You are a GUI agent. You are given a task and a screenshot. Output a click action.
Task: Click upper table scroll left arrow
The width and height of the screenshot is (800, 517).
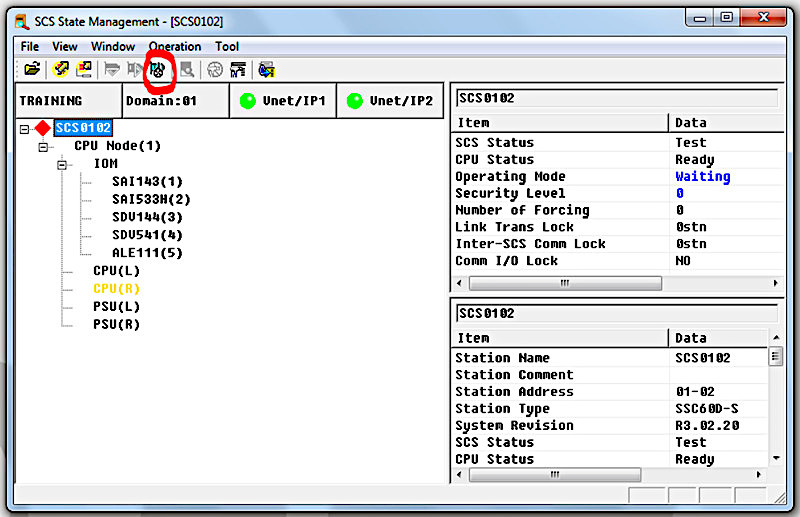coord(459,283)
